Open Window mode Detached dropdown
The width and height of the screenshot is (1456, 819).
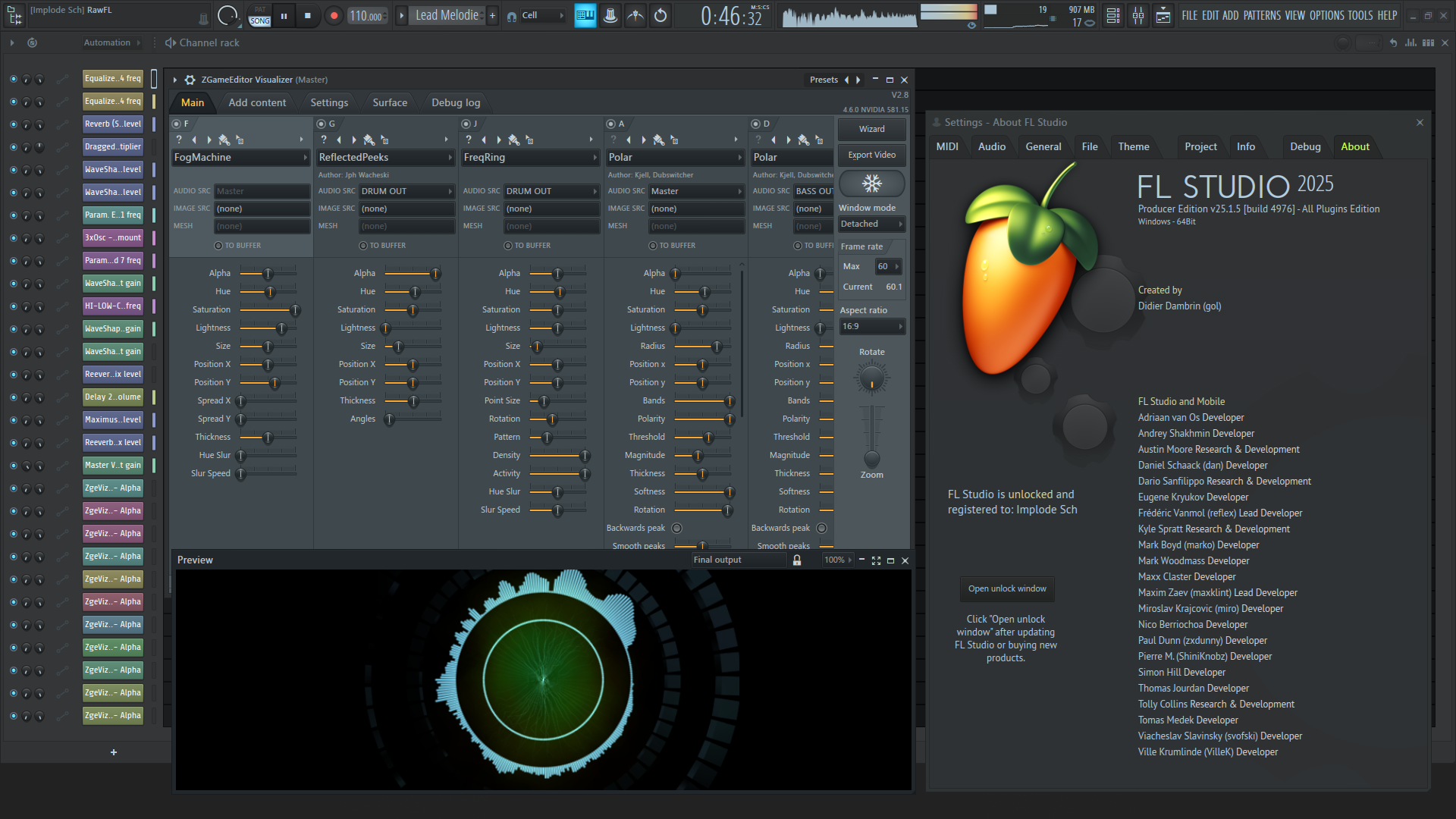[872, 224]
